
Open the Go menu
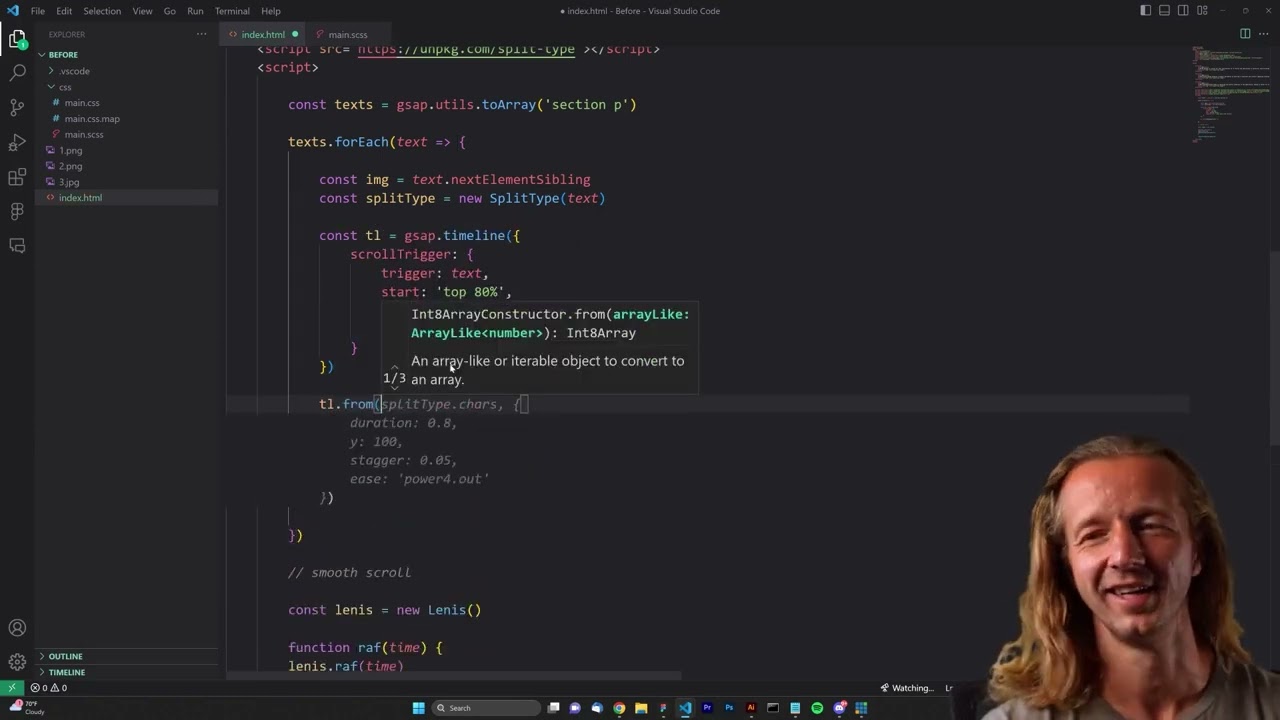tap(169, 11)
